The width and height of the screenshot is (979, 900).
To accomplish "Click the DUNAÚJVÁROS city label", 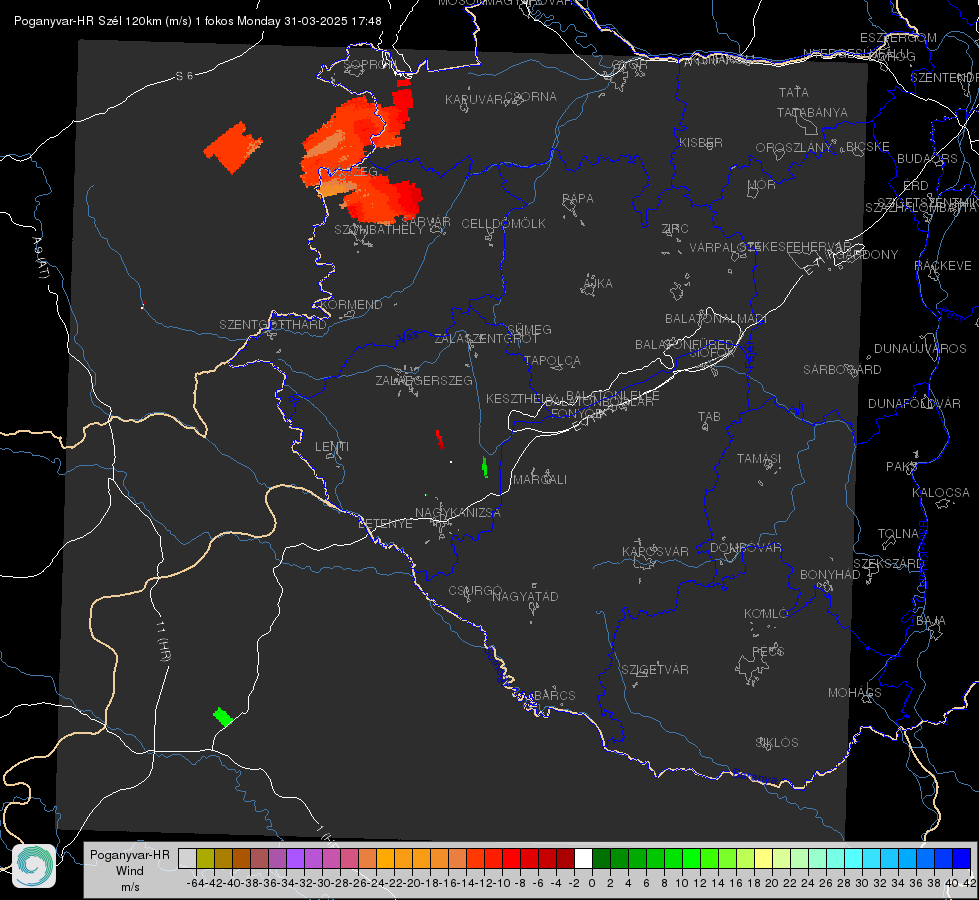I will (920, 349).
